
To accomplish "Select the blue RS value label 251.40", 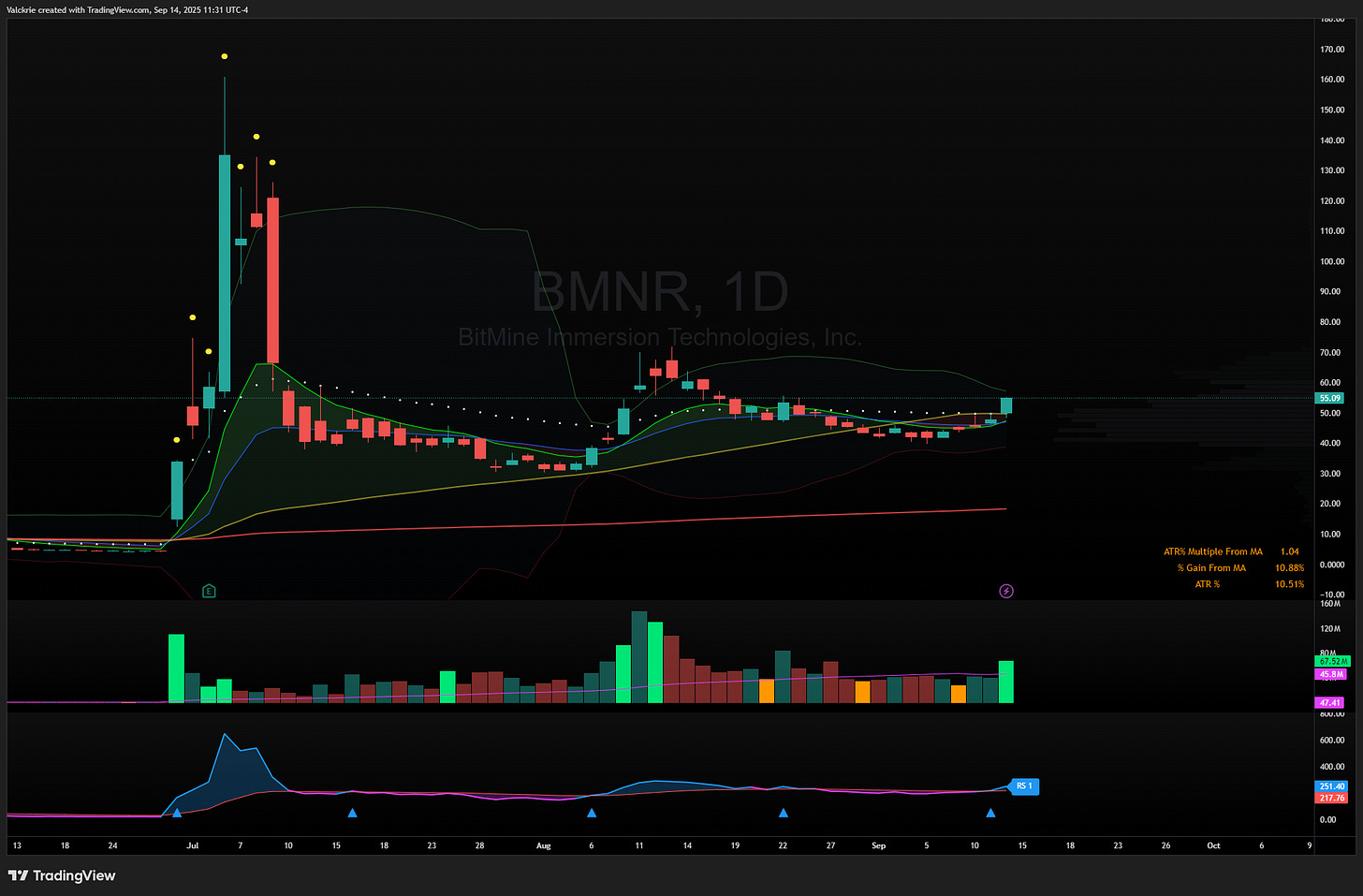I will 1332,786.
